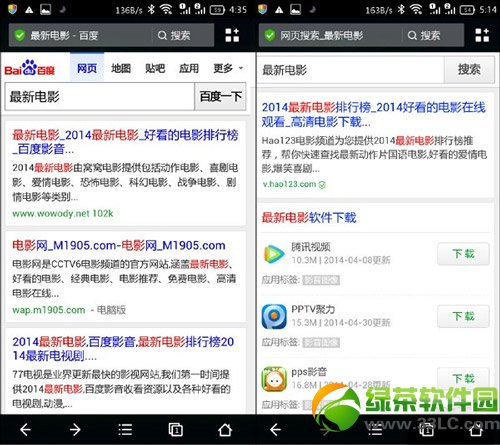Tap the Wi-Fi icon in right status bar

416,9
